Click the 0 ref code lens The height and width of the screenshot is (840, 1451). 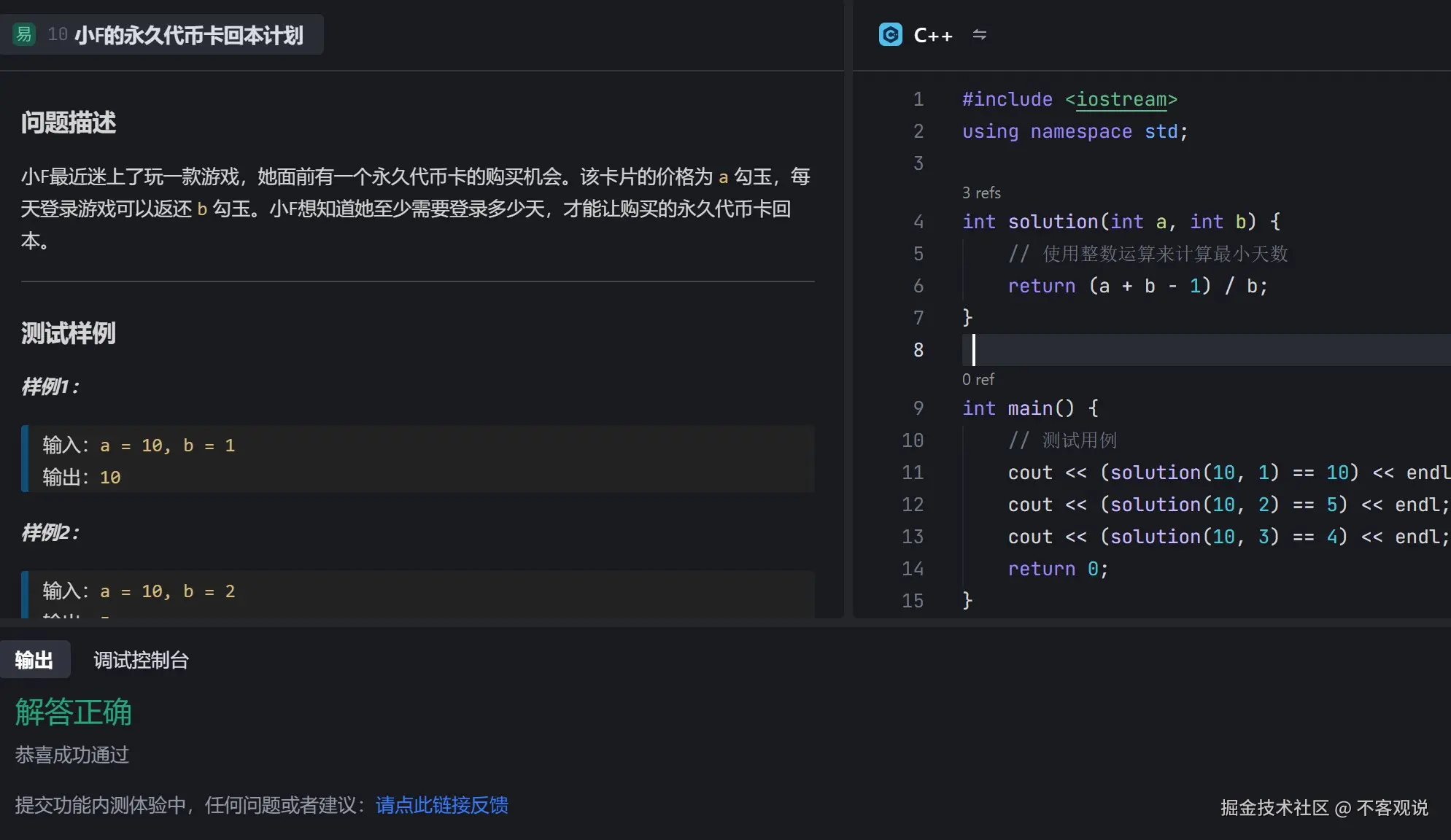click(978, 379)
